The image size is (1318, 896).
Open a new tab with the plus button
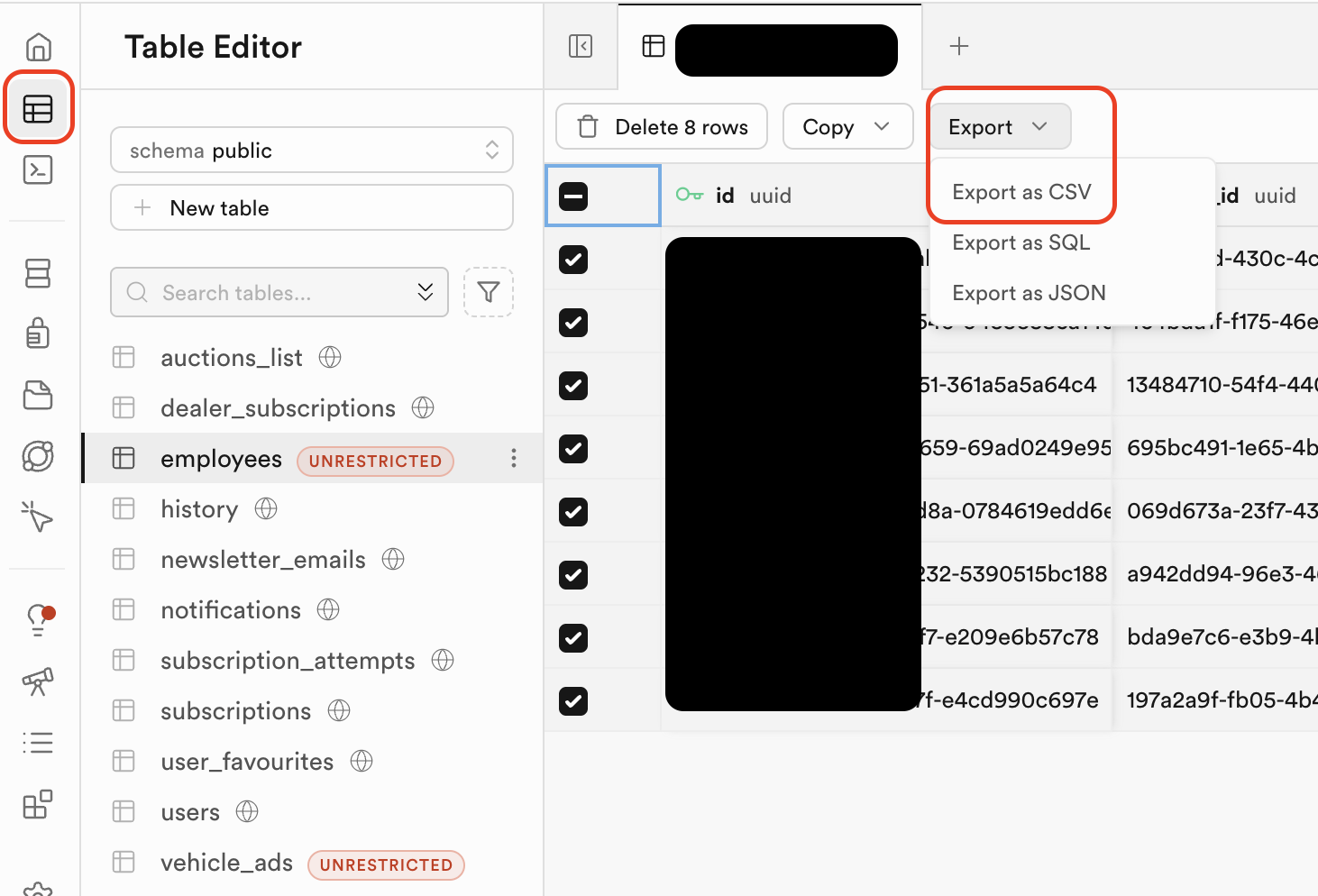coord(958,46)
